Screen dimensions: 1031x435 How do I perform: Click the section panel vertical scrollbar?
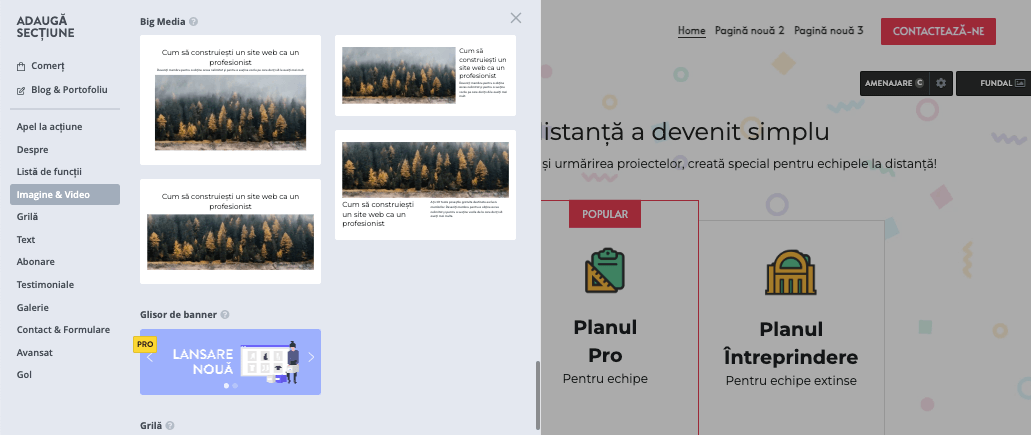pos(538,394)
